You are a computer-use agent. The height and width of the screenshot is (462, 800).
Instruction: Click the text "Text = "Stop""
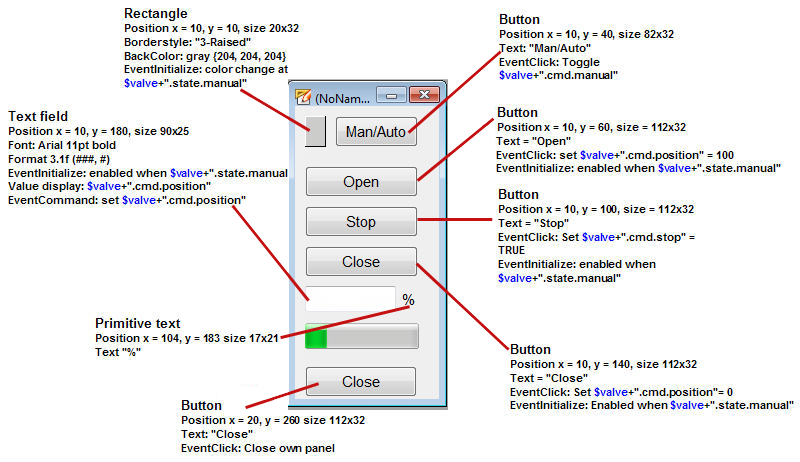pos(533,223)
